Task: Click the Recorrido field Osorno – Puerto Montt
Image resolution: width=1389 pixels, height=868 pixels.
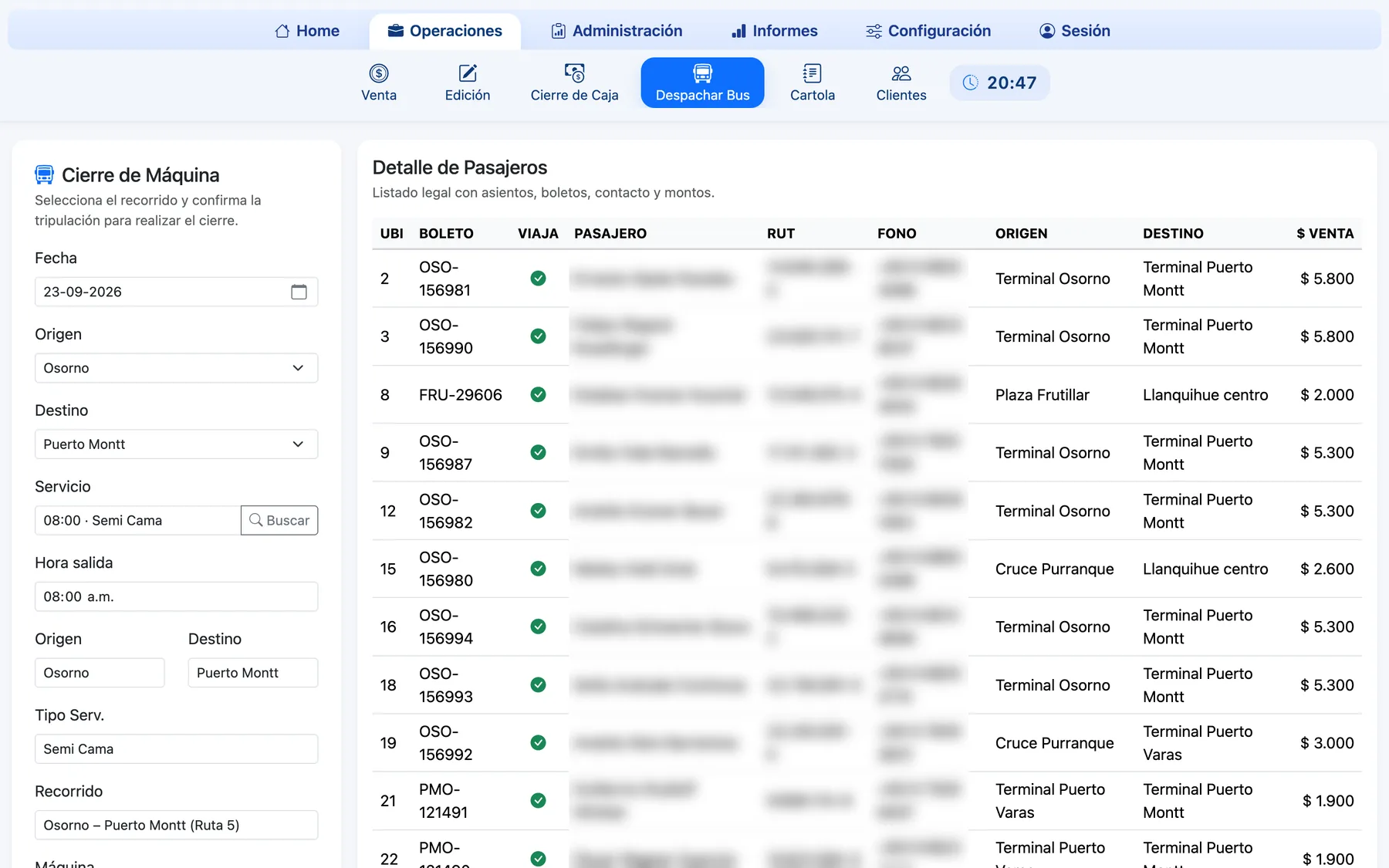Action: coord(176,826)
